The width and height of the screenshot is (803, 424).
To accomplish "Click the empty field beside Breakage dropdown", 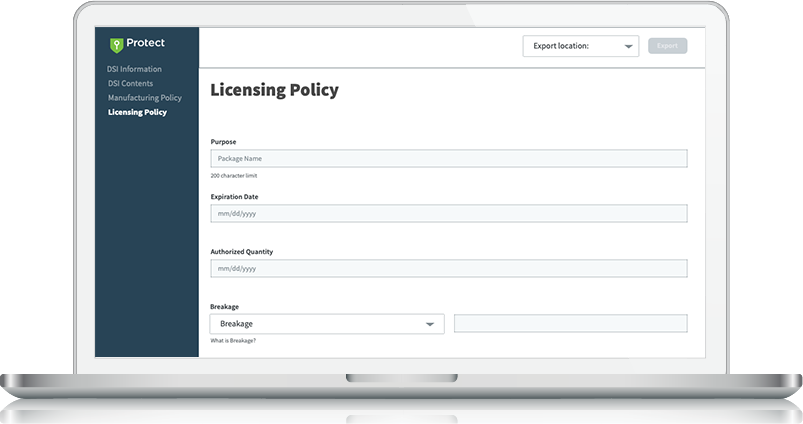I will point(570,324).
